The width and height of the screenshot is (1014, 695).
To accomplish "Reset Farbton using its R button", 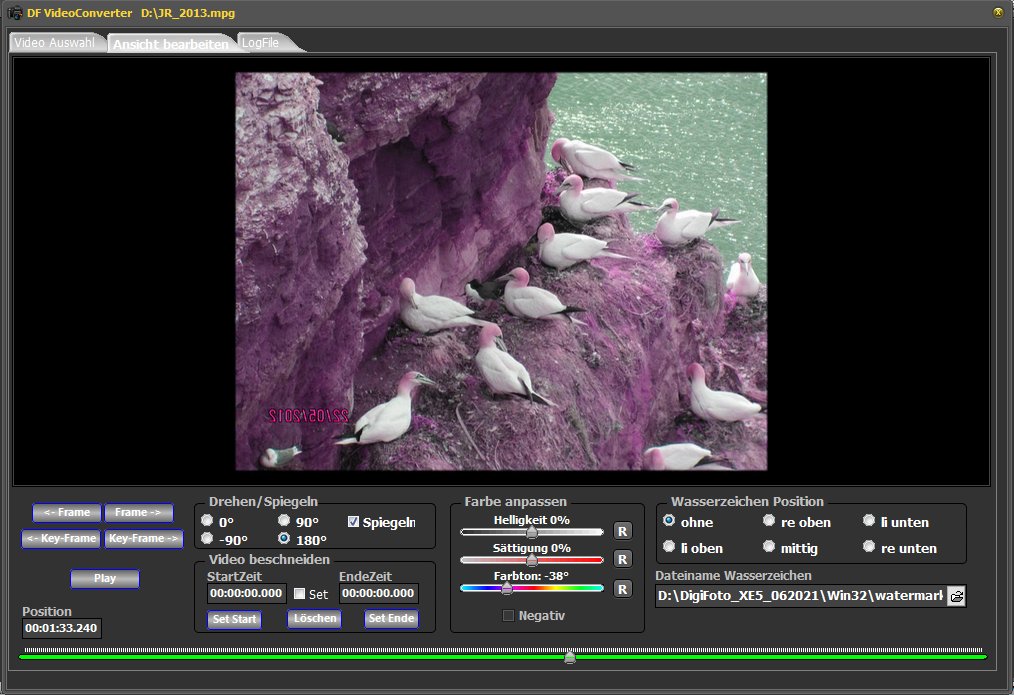I will (622, 589).
